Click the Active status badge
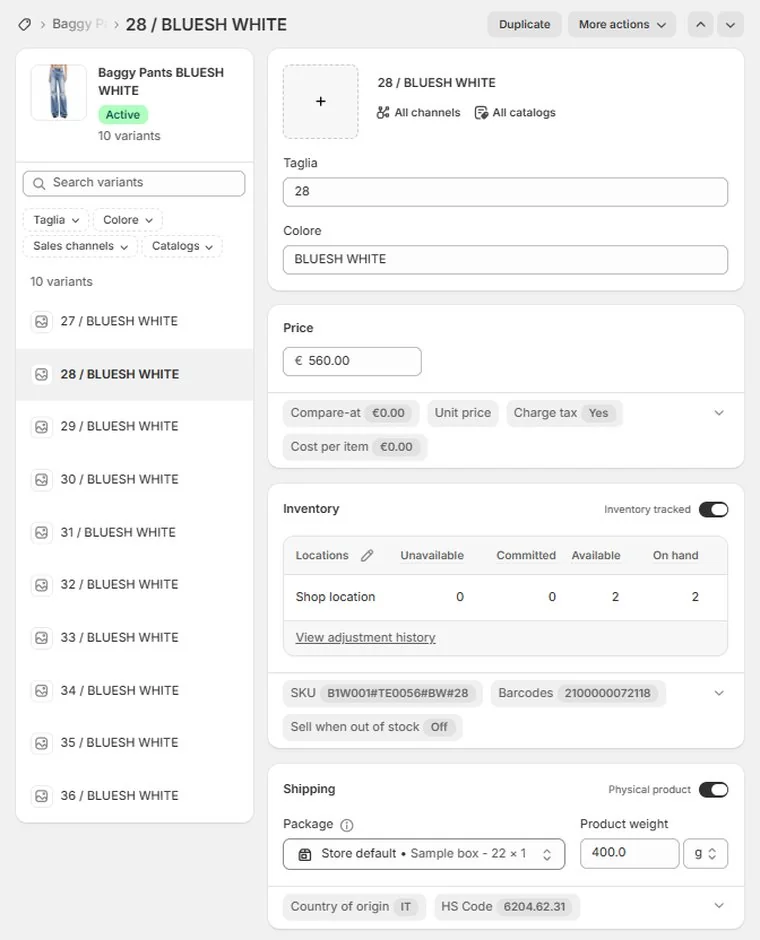Viewport: 760px width, 940px height. pyautogui.click(x=123, y=115)
